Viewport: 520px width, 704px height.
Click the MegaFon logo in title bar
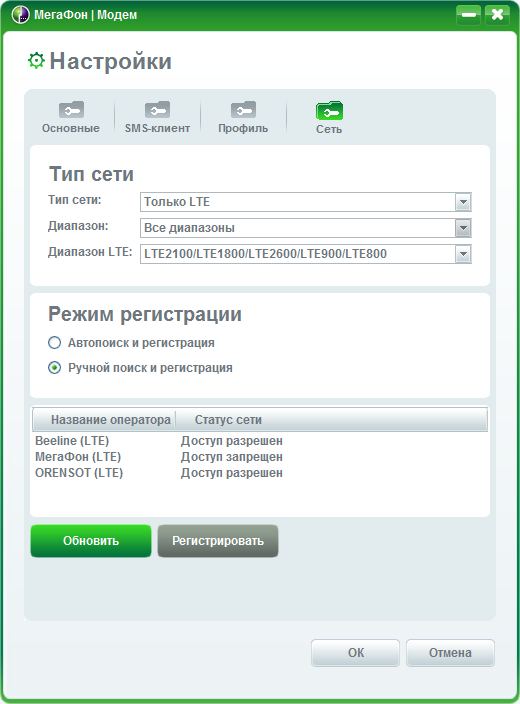pos(20,15)
